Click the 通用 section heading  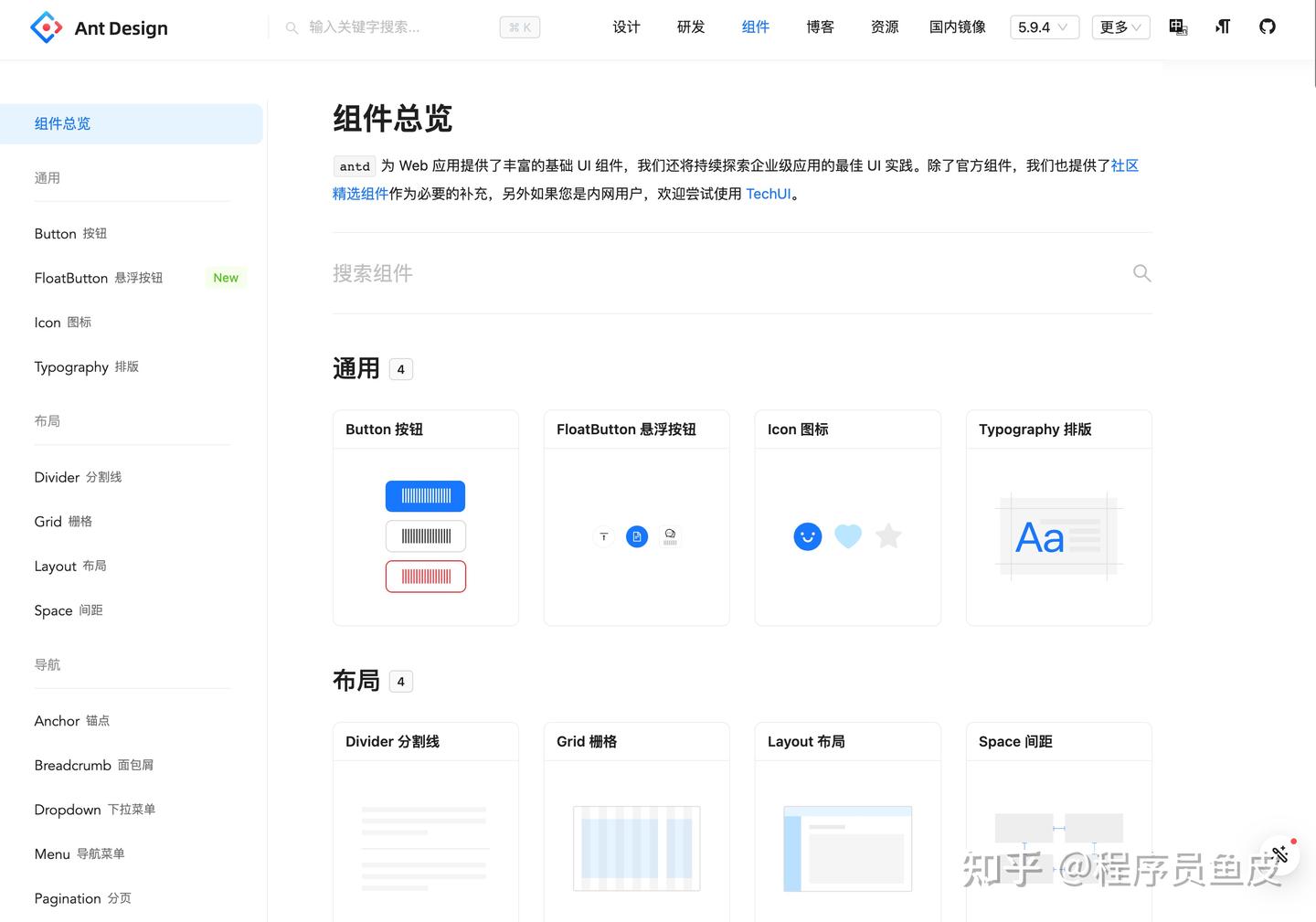pos(356,368)
